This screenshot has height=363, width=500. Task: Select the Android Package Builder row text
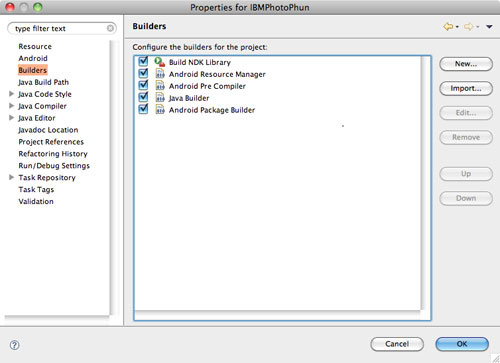(212, 110)
